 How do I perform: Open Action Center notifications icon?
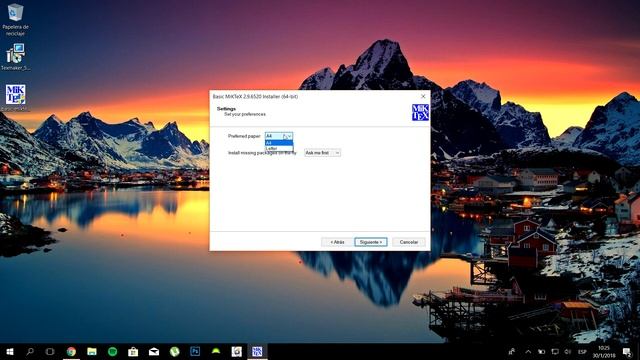click(627, 351)
